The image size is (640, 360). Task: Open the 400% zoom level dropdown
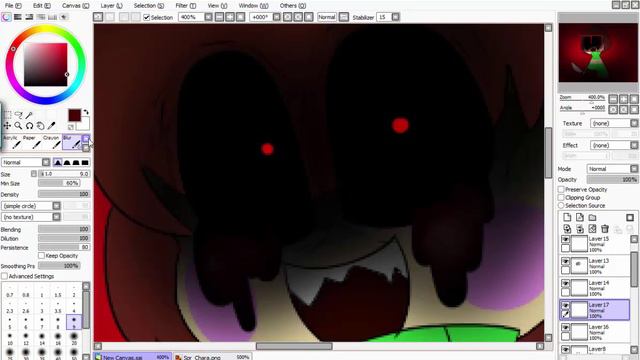209,17
